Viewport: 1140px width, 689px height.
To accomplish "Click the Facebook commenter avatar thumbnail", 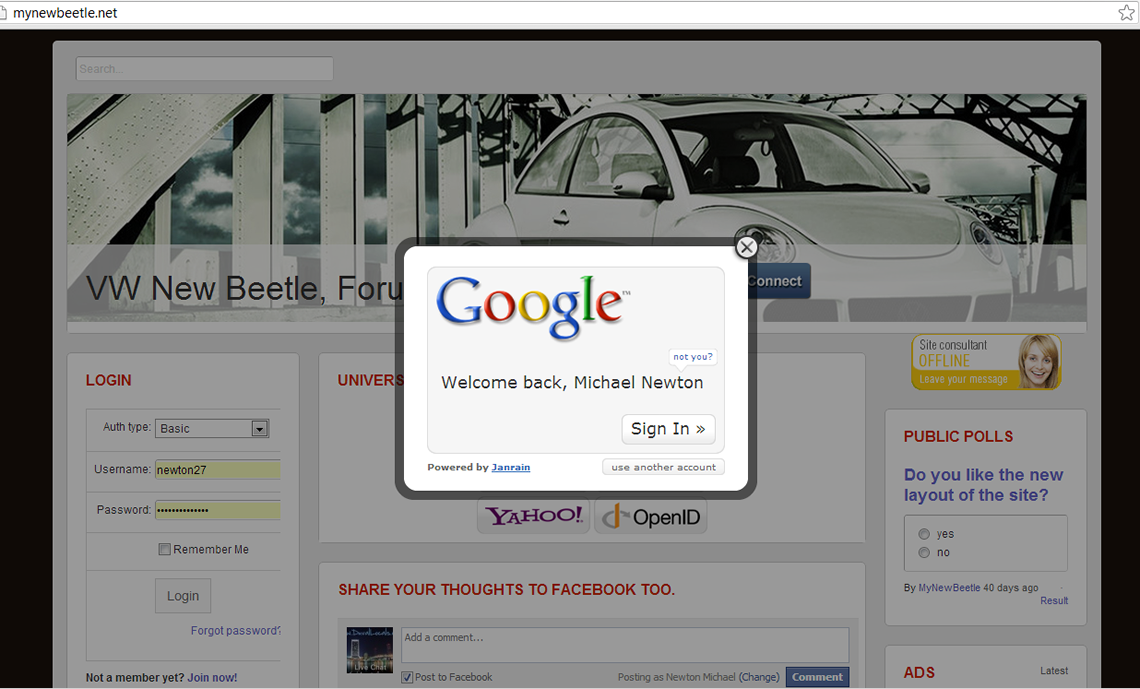I will [x=369, y=650].
